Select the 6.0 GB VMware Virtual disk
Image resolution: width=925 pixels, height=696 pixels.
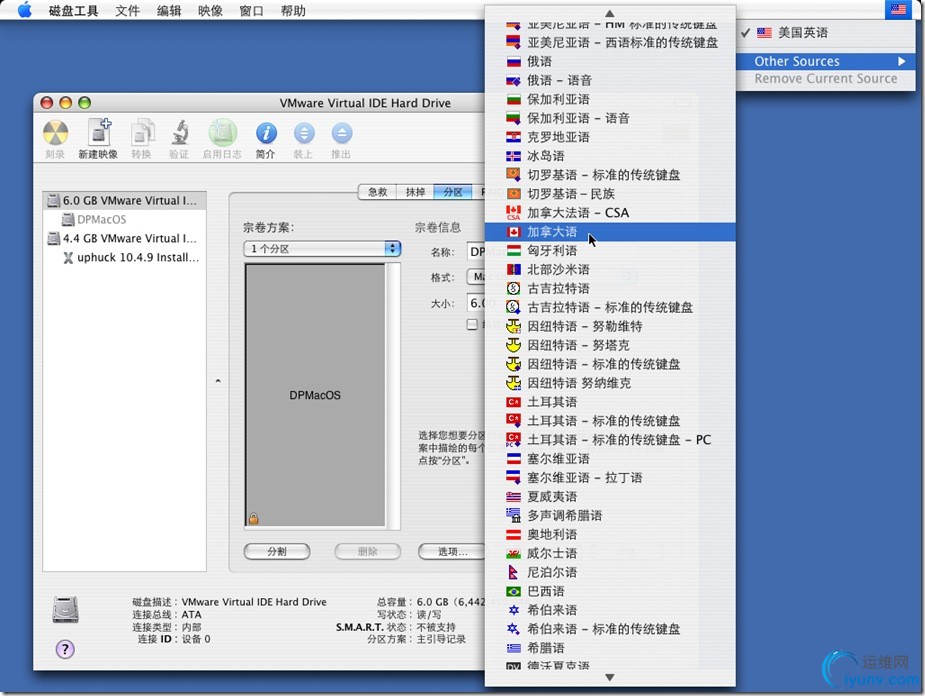pos(127,200)
